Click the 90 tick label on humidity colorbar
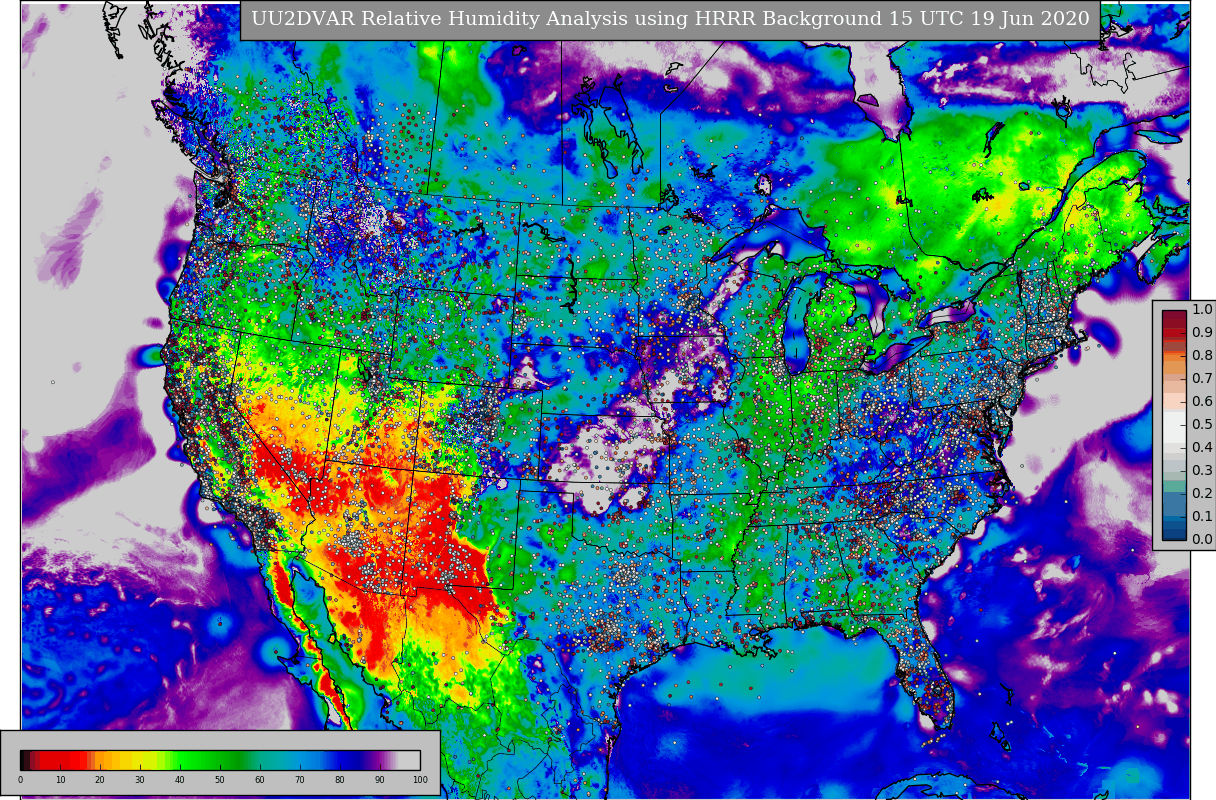The image size is (1216, 800). tap(380, 780)
